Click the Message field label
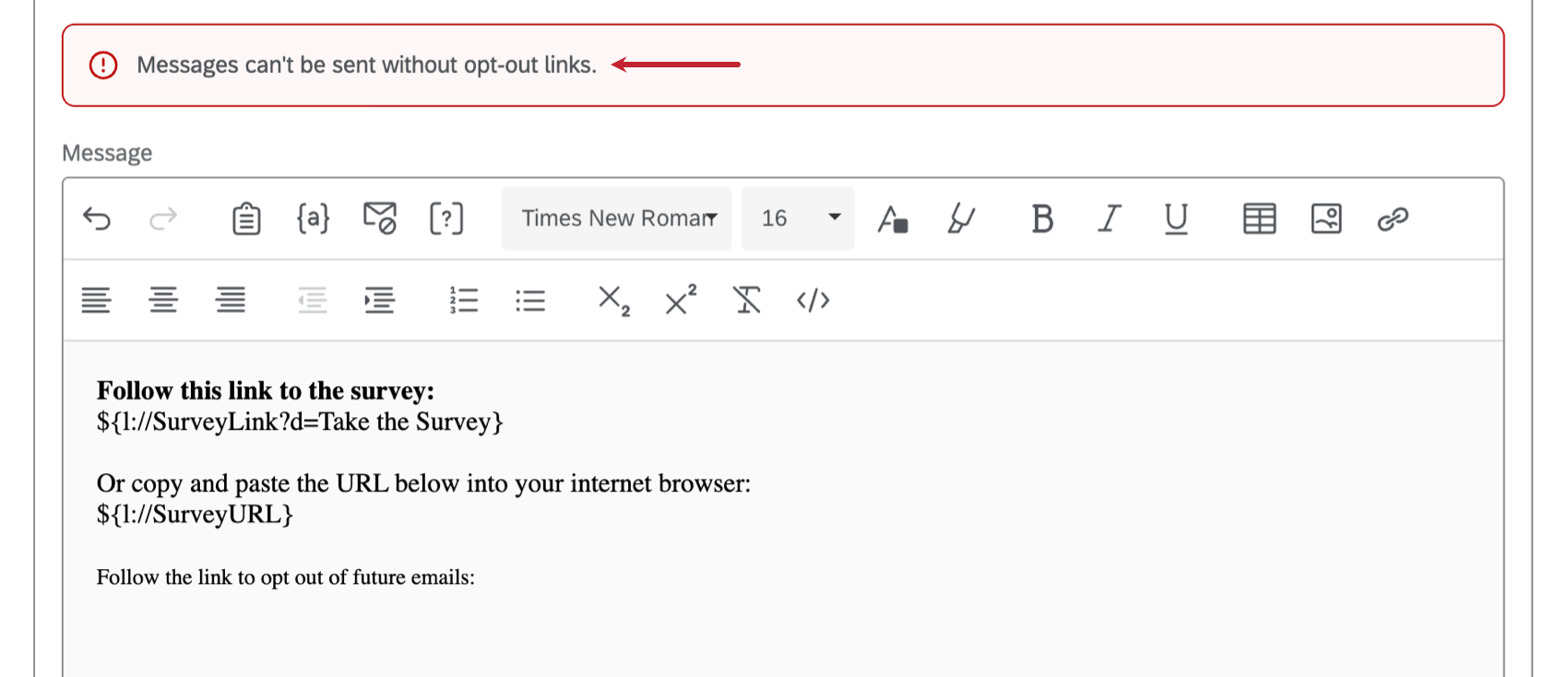 [x=107, y=153]
